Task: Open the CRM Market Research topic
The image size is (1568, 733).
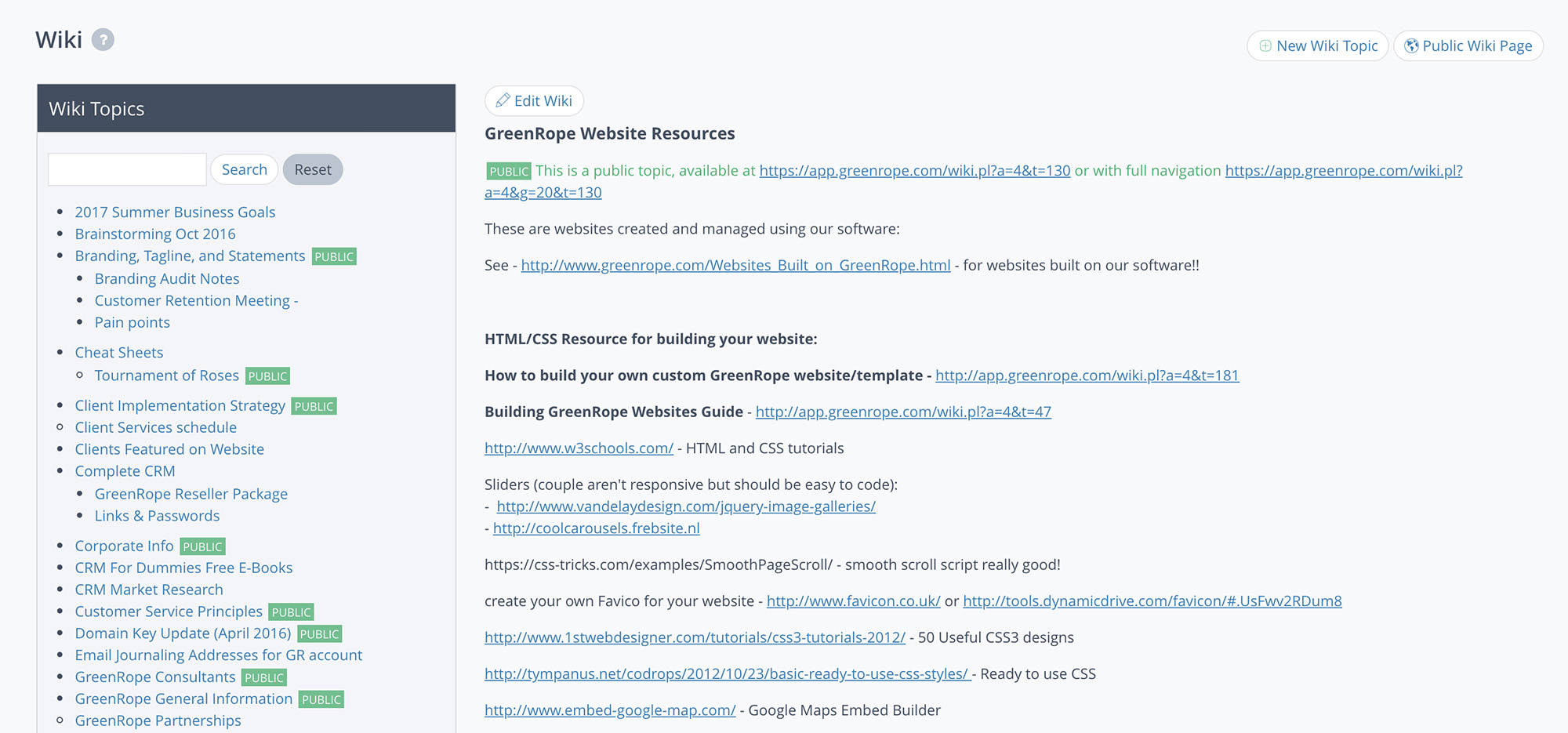Action: pyautogui.click(x=149, y=590)
